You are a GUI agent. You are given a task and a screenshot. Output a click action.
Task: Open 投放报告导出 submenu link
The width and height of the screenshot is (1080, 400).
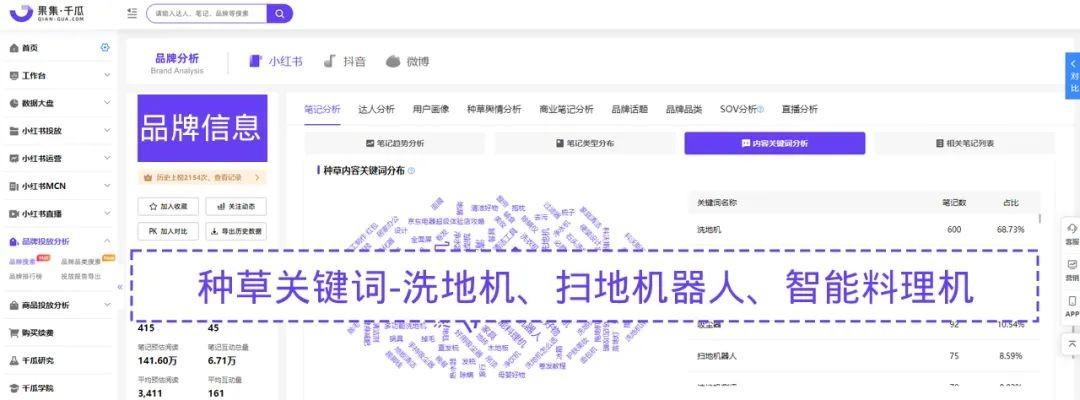coord(81,276)
